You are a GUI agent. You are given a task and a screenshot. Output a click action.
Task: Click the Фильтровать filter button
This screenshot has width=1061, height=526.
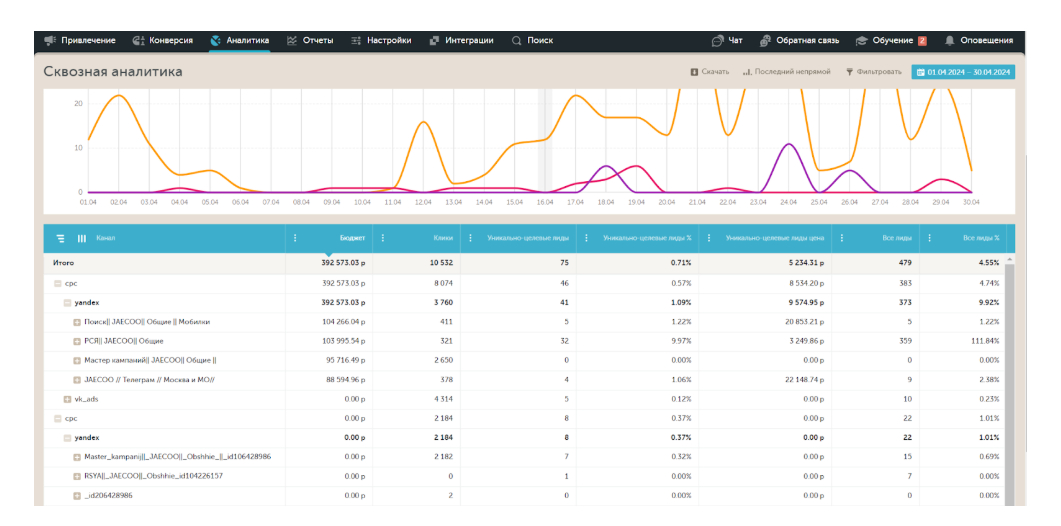point(873,72)
